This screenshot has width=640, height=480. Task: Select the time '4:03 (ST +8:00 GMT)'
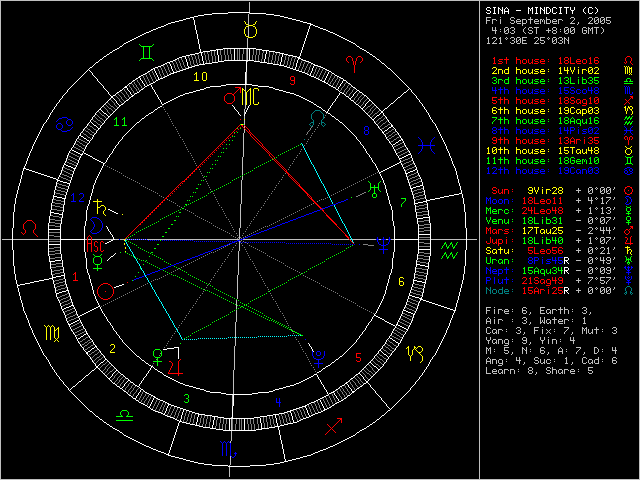pos(549,31)
